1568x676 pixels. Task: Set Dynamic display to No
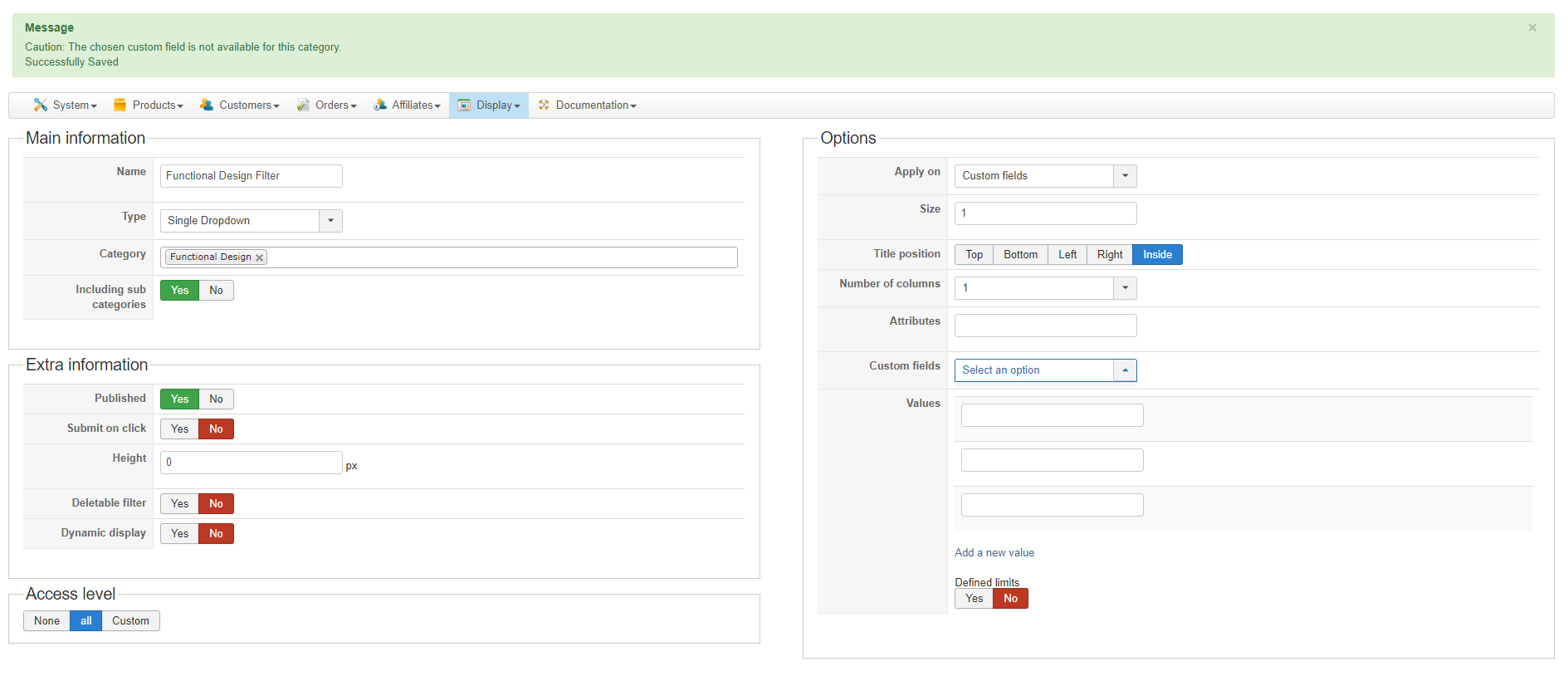click(x=216, y=533)
